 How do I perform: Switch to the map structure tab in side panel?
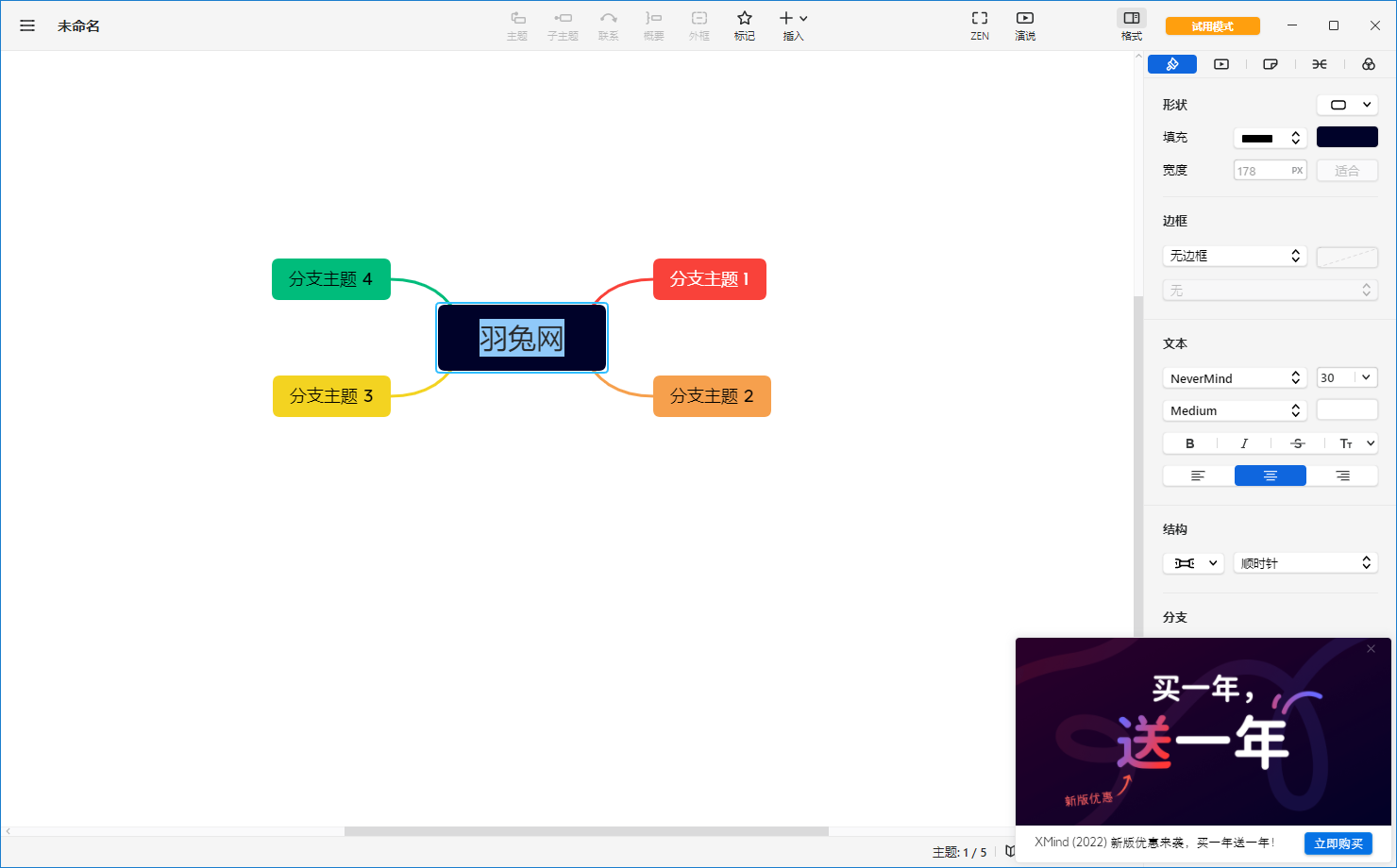[x=1320, y=64]
